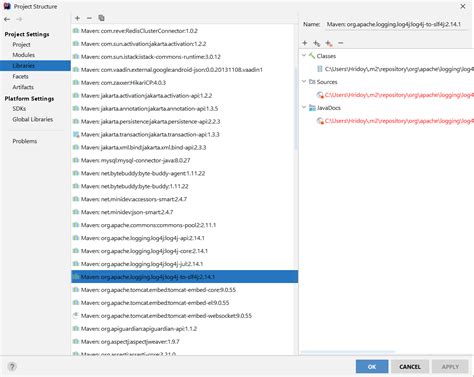Select the log4j-to-slf4j:2.14.1 library
The height and width of the screenshot is (377, 474).
click(184, 277)
